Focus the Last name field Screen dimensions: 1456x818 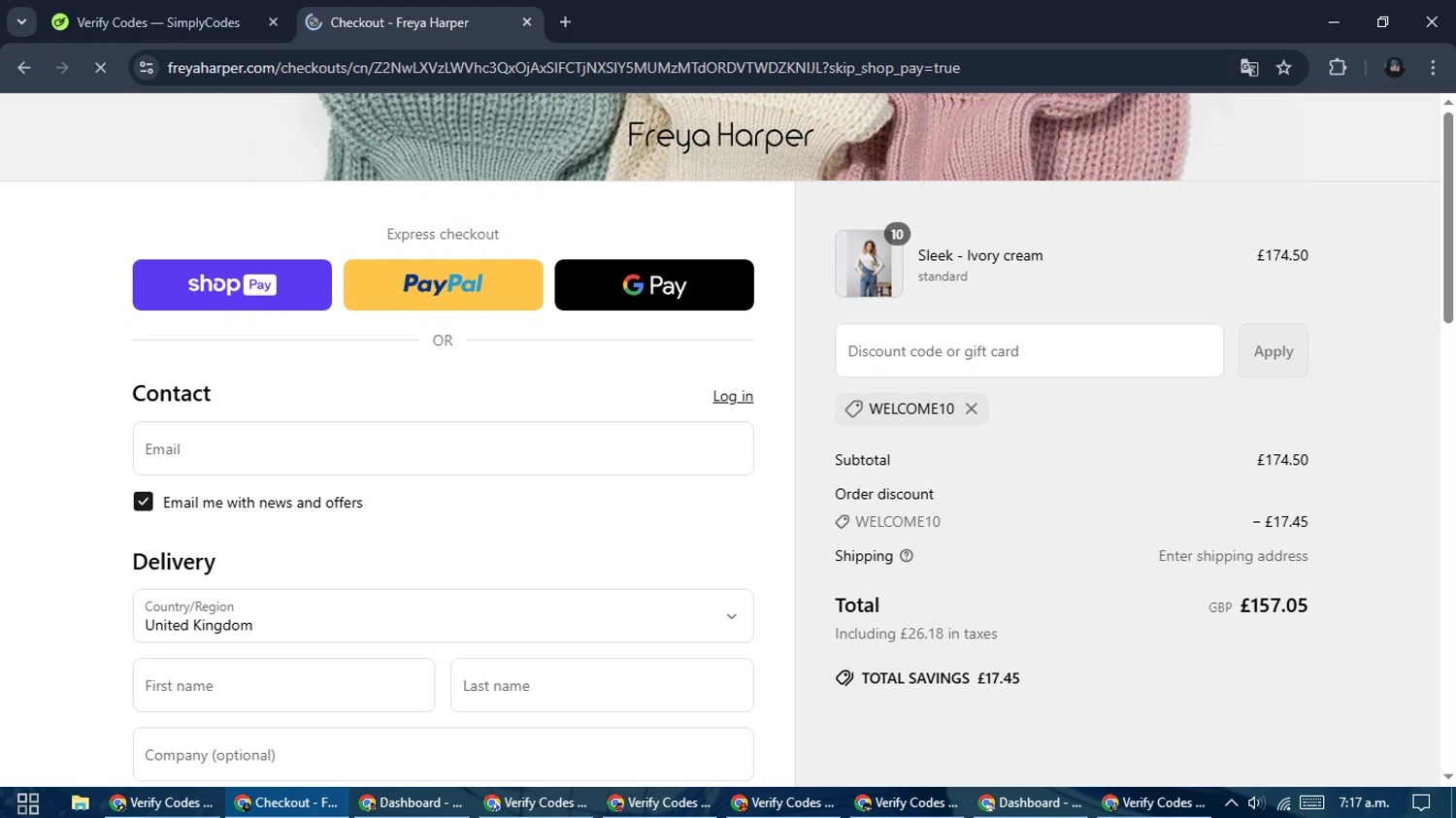pos(602,685)
